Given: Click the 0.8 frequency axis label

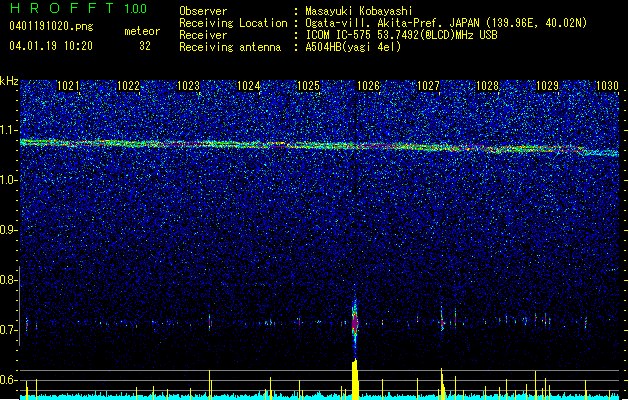Looking at the screenshot, I should (x=8, y=280).
